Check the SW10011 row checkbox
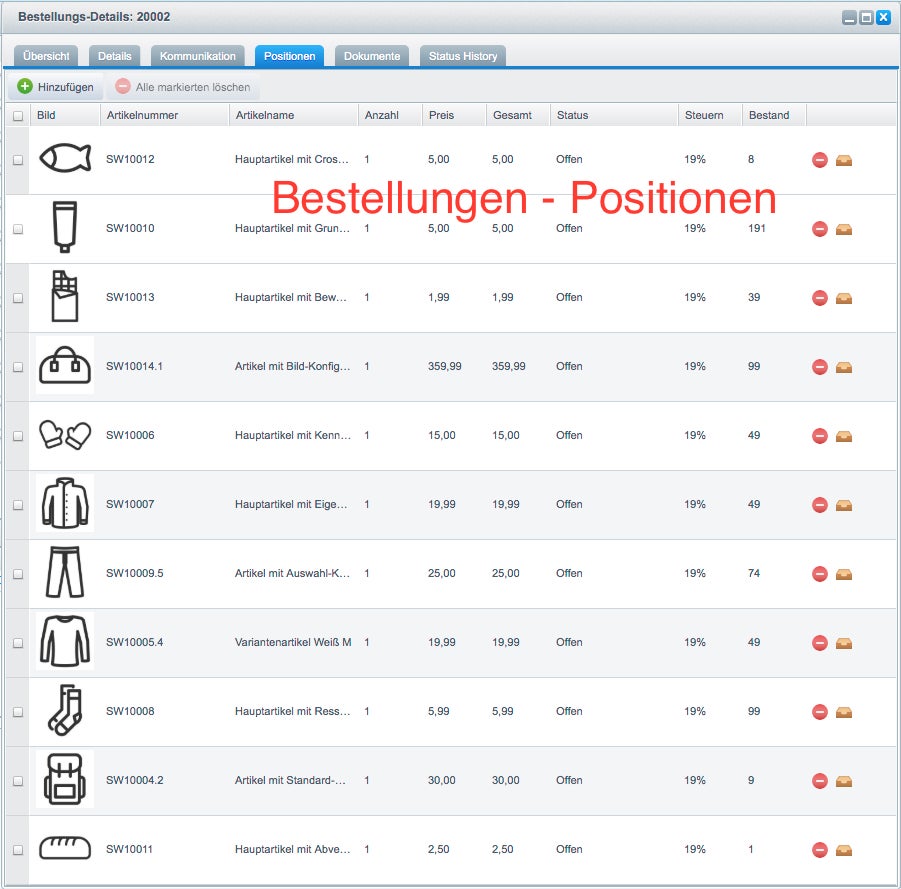This screenshot has height=889, width=901. [18, 849]
